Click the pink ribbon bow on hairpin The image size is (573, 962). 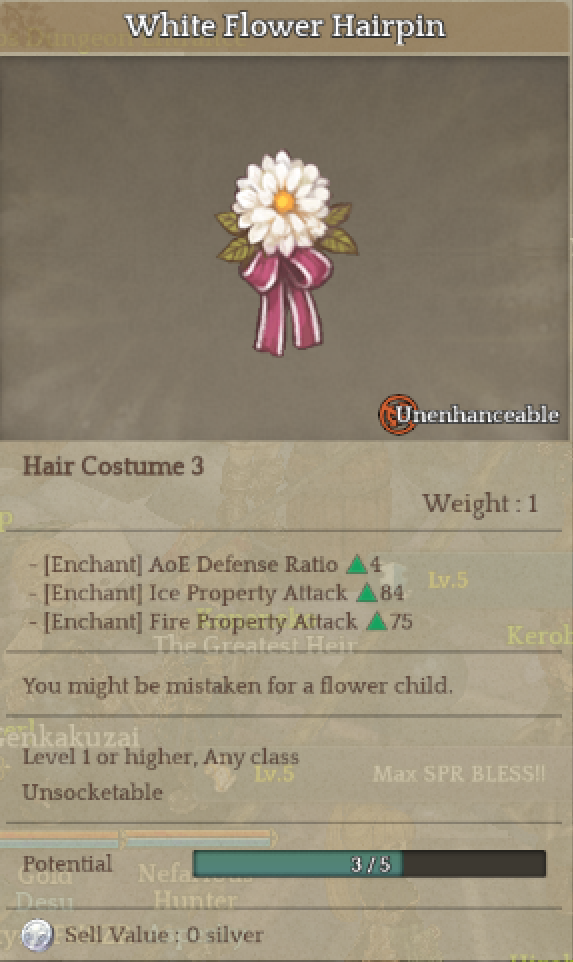click(286, 301)
